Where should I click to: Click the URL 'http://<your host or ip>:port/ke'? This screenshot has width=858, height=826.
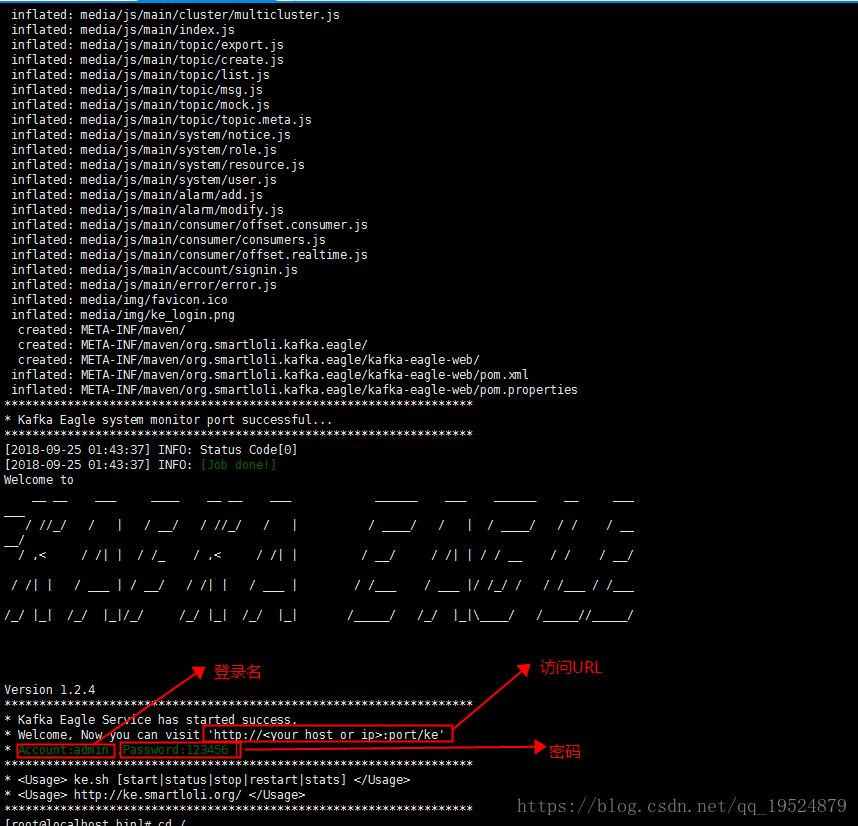(x=326, y=735)
